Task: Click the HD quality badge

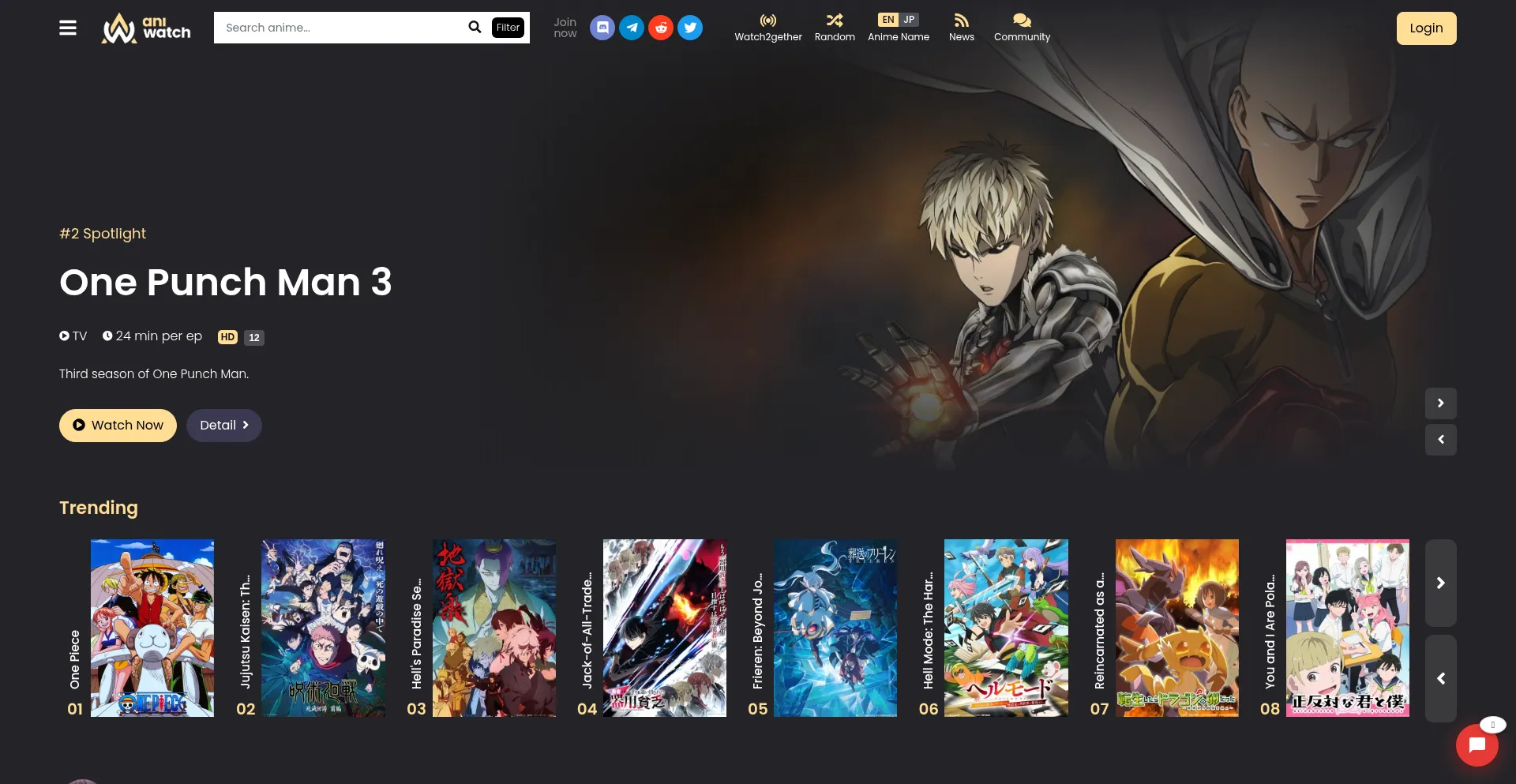Action: point(227,337)
